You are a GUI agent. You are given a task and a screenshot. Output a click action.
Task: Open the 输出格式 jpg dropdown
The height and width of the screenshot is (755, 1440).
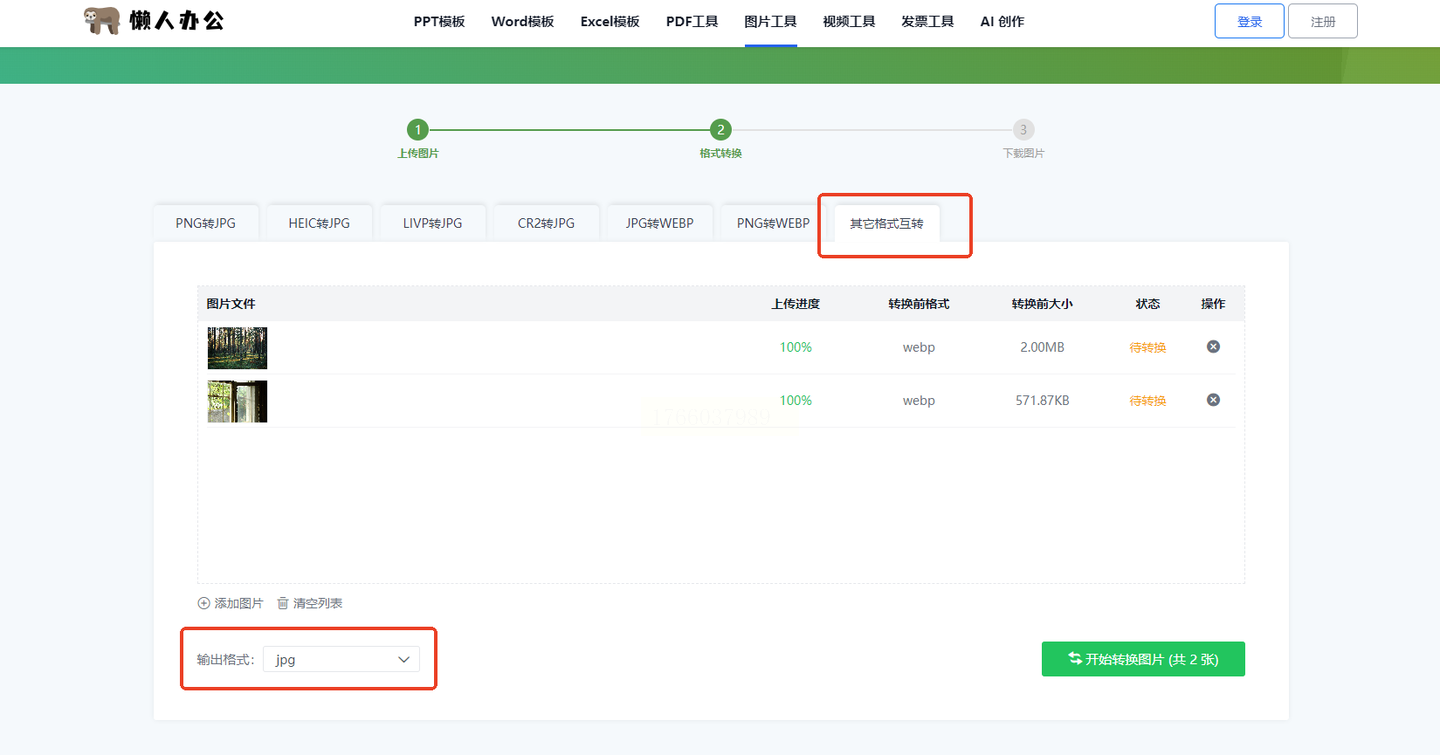[x=341, y=659]
